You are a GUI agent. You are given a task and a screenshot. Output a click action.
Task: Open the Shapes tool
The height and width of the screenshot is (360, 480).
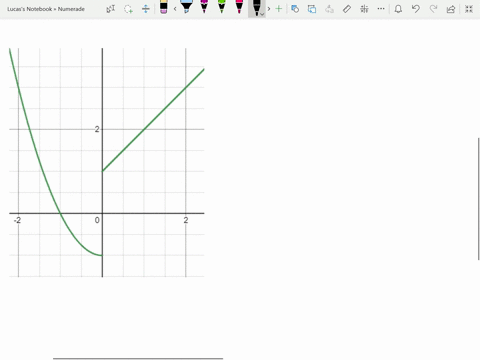[x=295, y=9]
